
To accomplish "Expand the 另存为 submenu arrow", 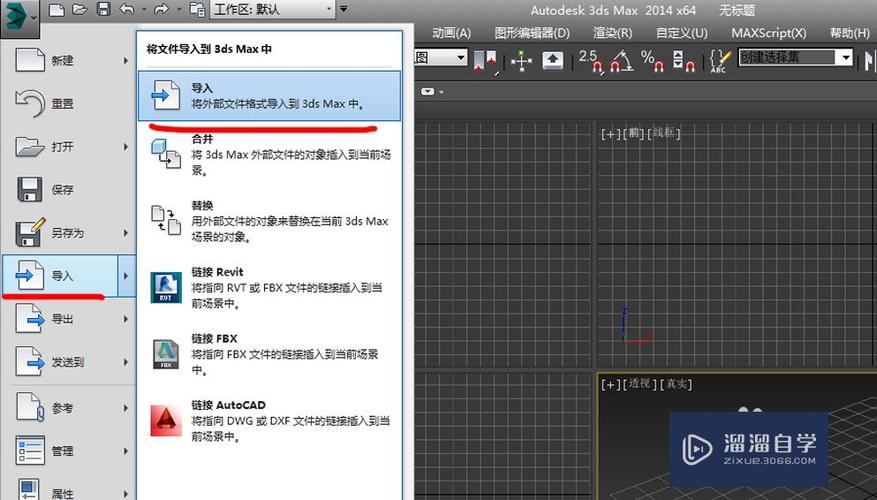I will click(126, 233).
